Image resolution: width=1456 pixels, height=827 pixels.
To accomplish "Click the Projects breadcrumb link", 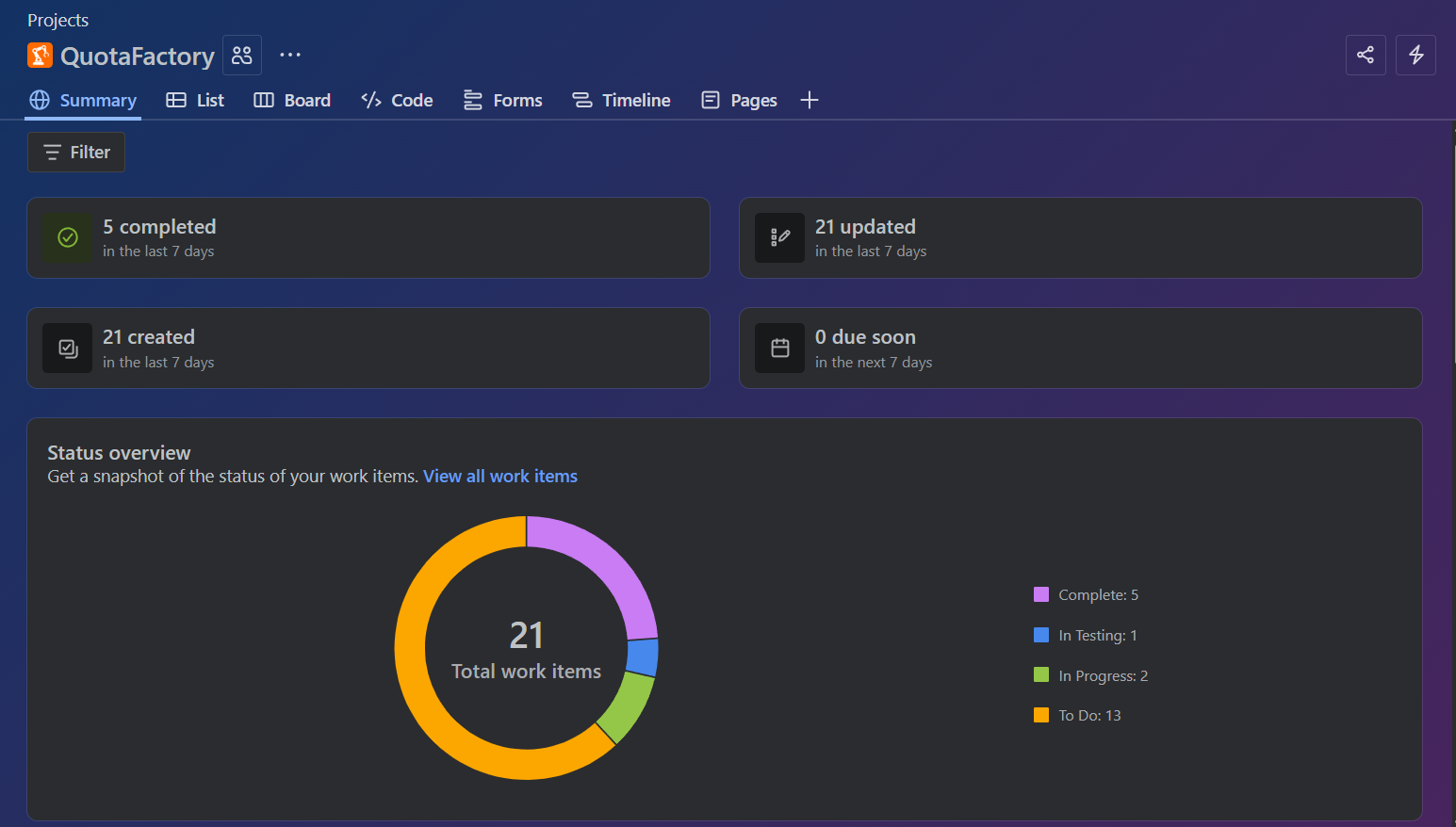I will (57, 21).
